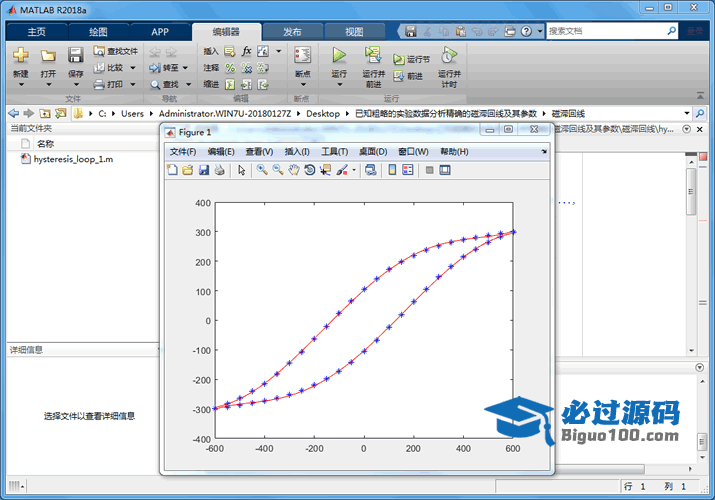Open the address bar folder history dropdown
Image resolution: width=715 pixels, height=500 pixels.
(687, 114)
